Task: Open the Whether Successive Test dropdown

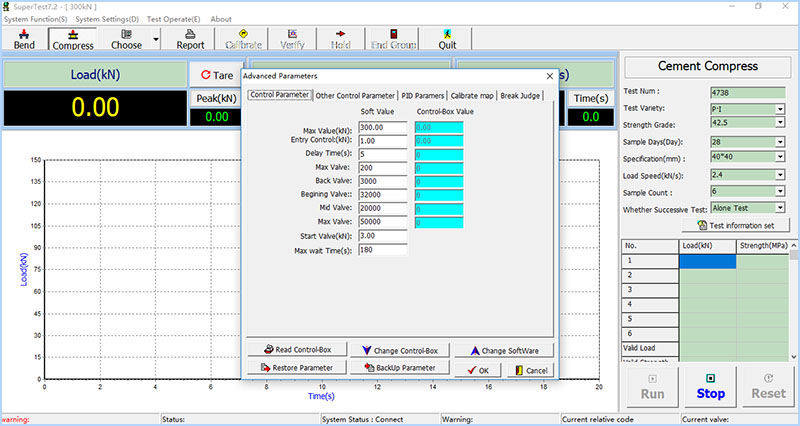Action: (x=780, y=208)
